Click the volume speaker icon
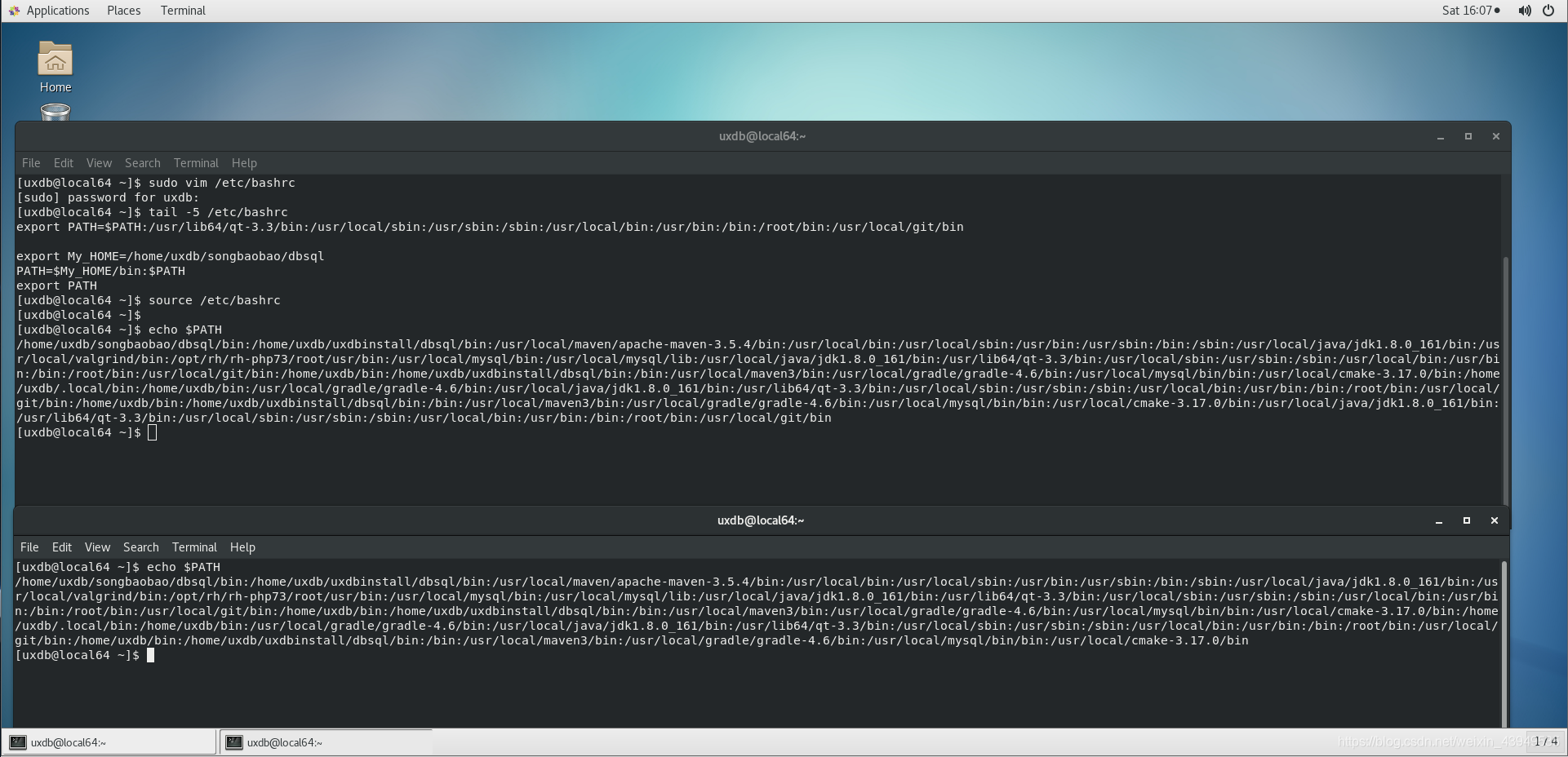Image resolution: width=1568 pixels, height=757 pixels. click(x=1524, y=11)
